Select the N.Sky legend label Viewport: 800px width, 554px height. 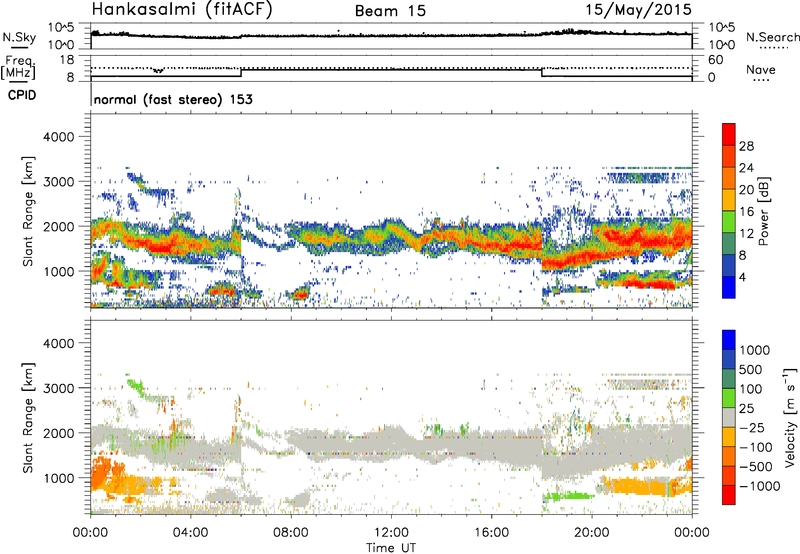click(x=19, y=37)
